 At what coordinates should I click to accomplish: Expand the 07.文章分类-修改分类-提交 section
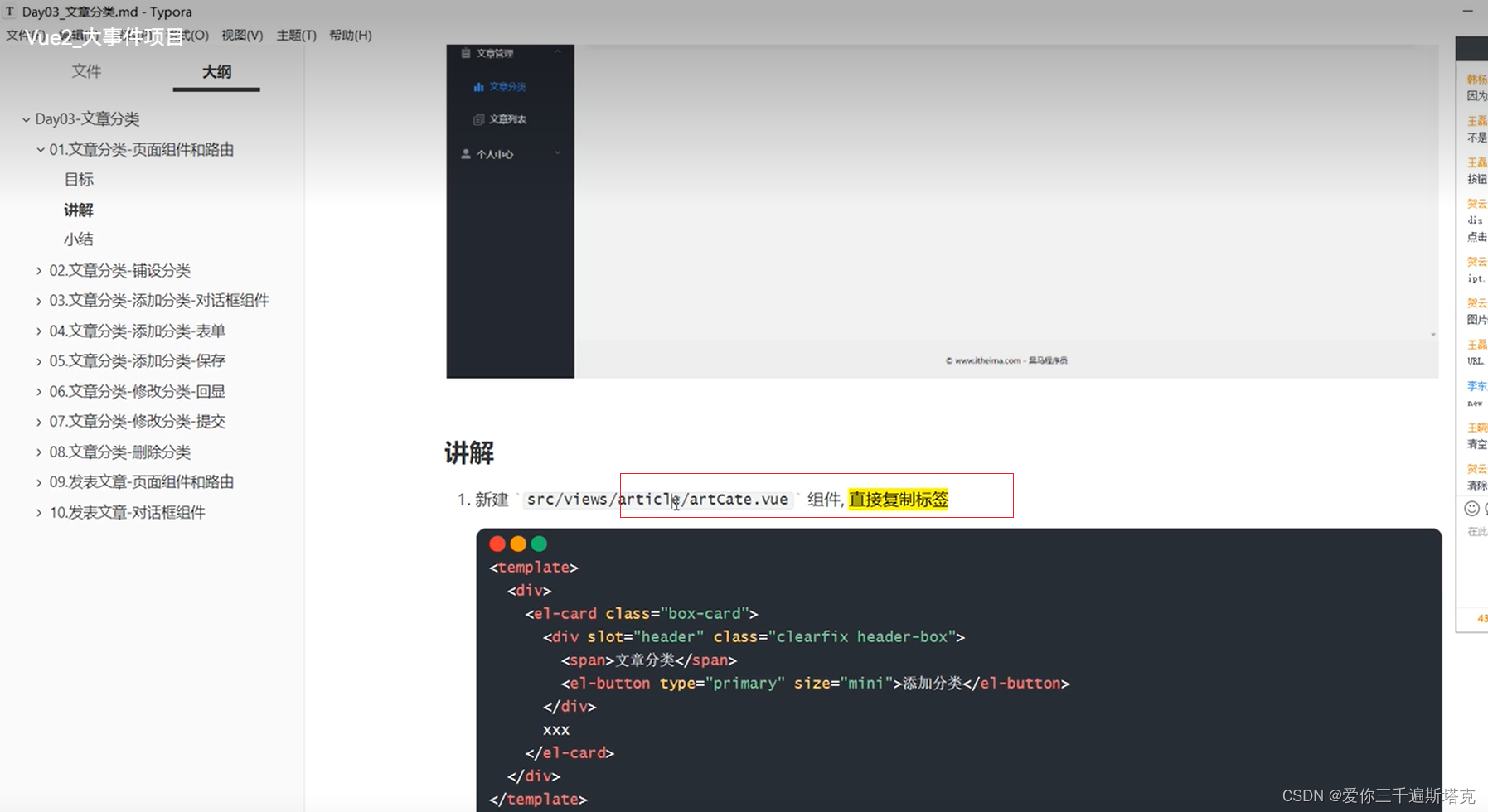39,422
